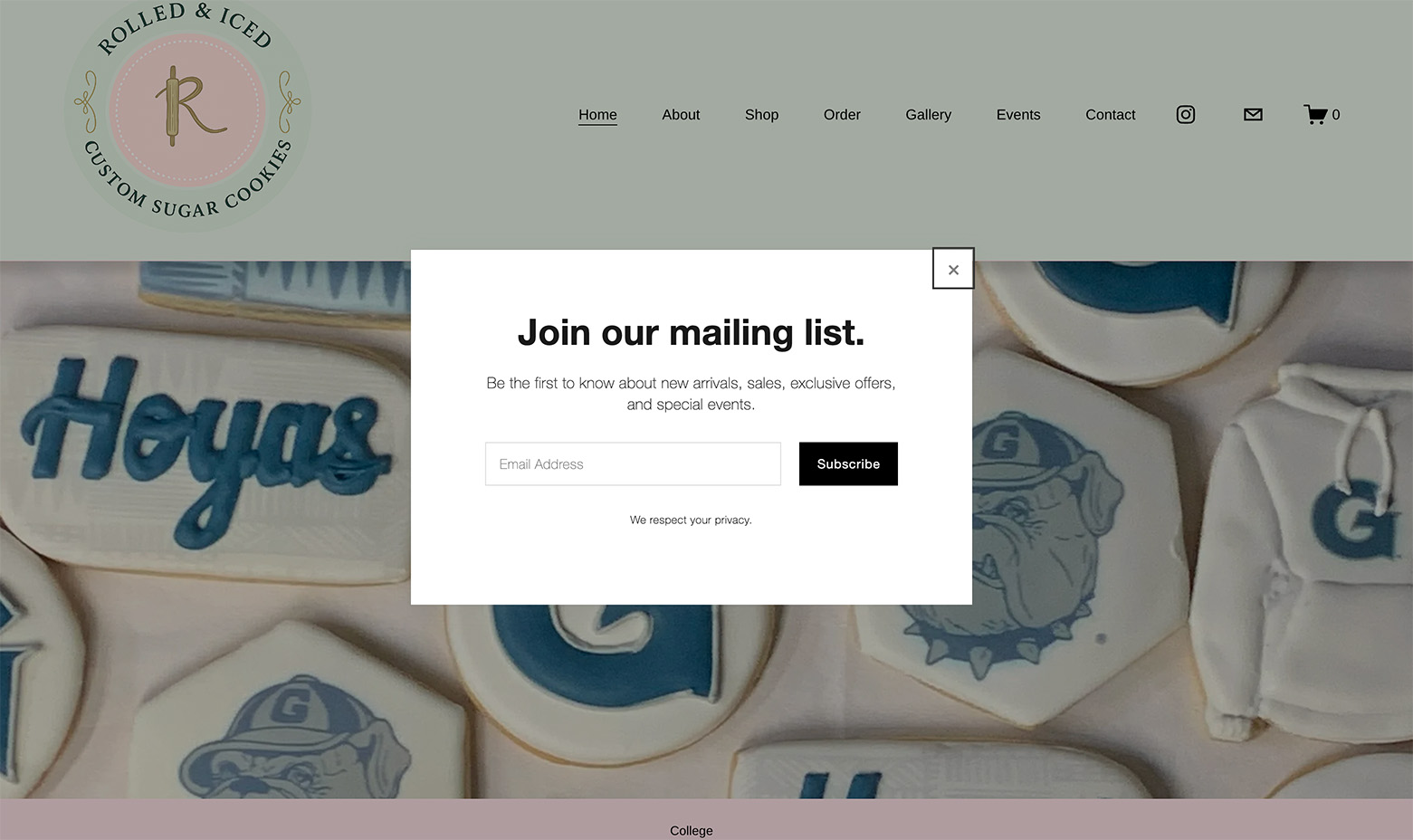Open the Instagram profile icon
This screenshot has height=840, width=1413.
point(1186,114)
